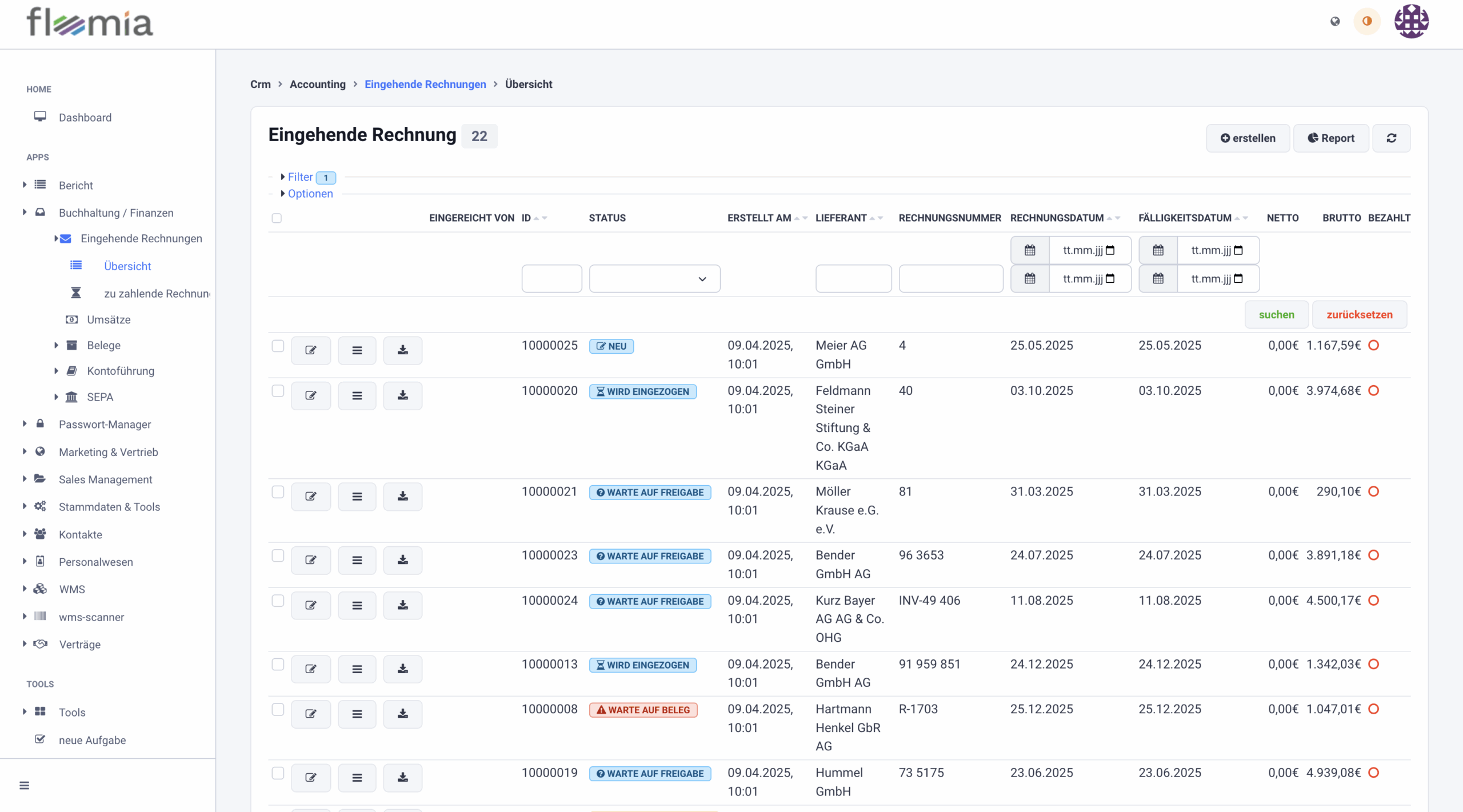Click the hamburger icon at sidebar bottom
Viewport: 1463px width, 812px height.
(24, 785)
